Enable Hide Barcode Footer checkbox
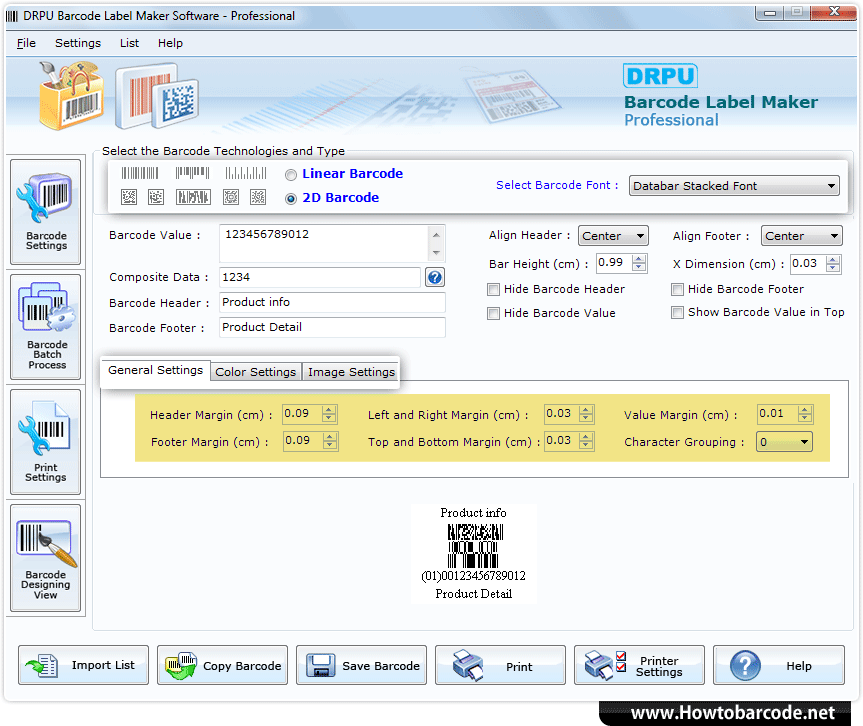Viewport: 863px width, 726px height. [x=678, y=290]
